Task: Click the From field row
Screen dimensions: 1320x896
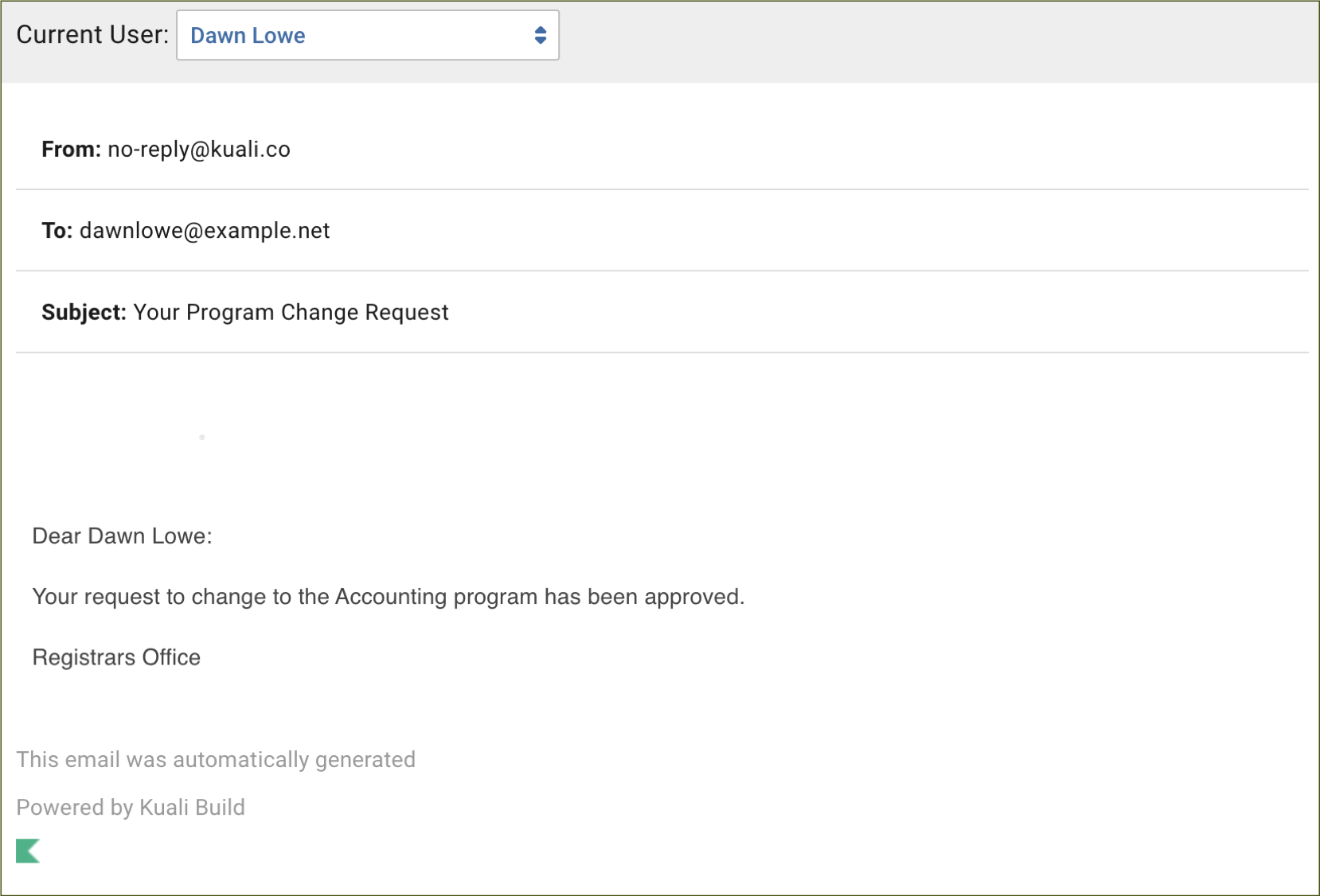Action: click(166, 149)
